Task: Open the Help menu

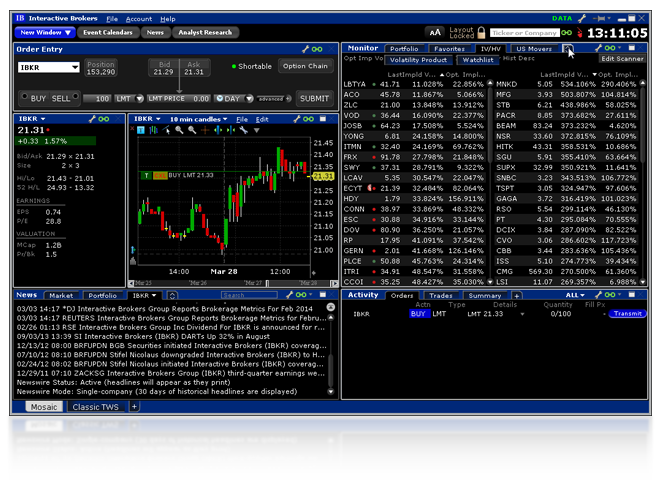Action: (x=168, y=19)
